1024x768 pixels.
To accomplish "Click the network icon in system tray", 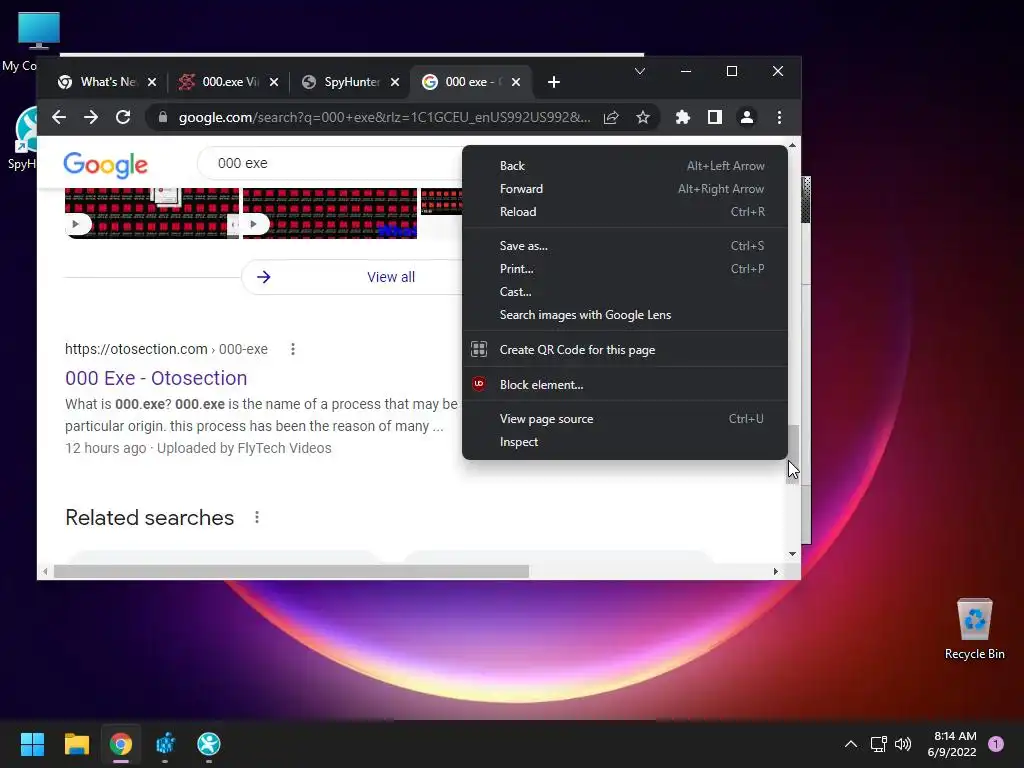I will [878, 744].
